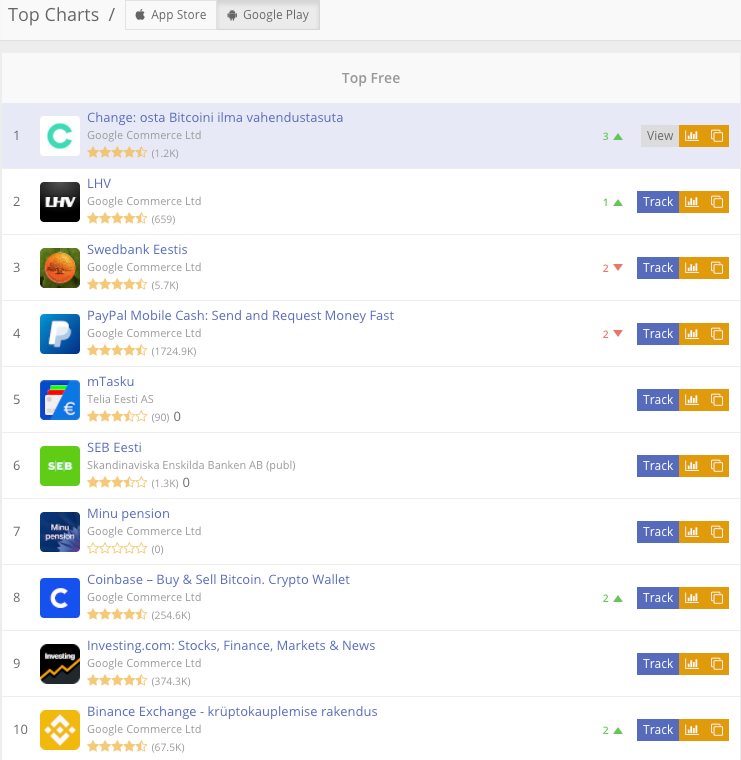
Task: Track the Coinbase app
Action: (x=658, y=598)
